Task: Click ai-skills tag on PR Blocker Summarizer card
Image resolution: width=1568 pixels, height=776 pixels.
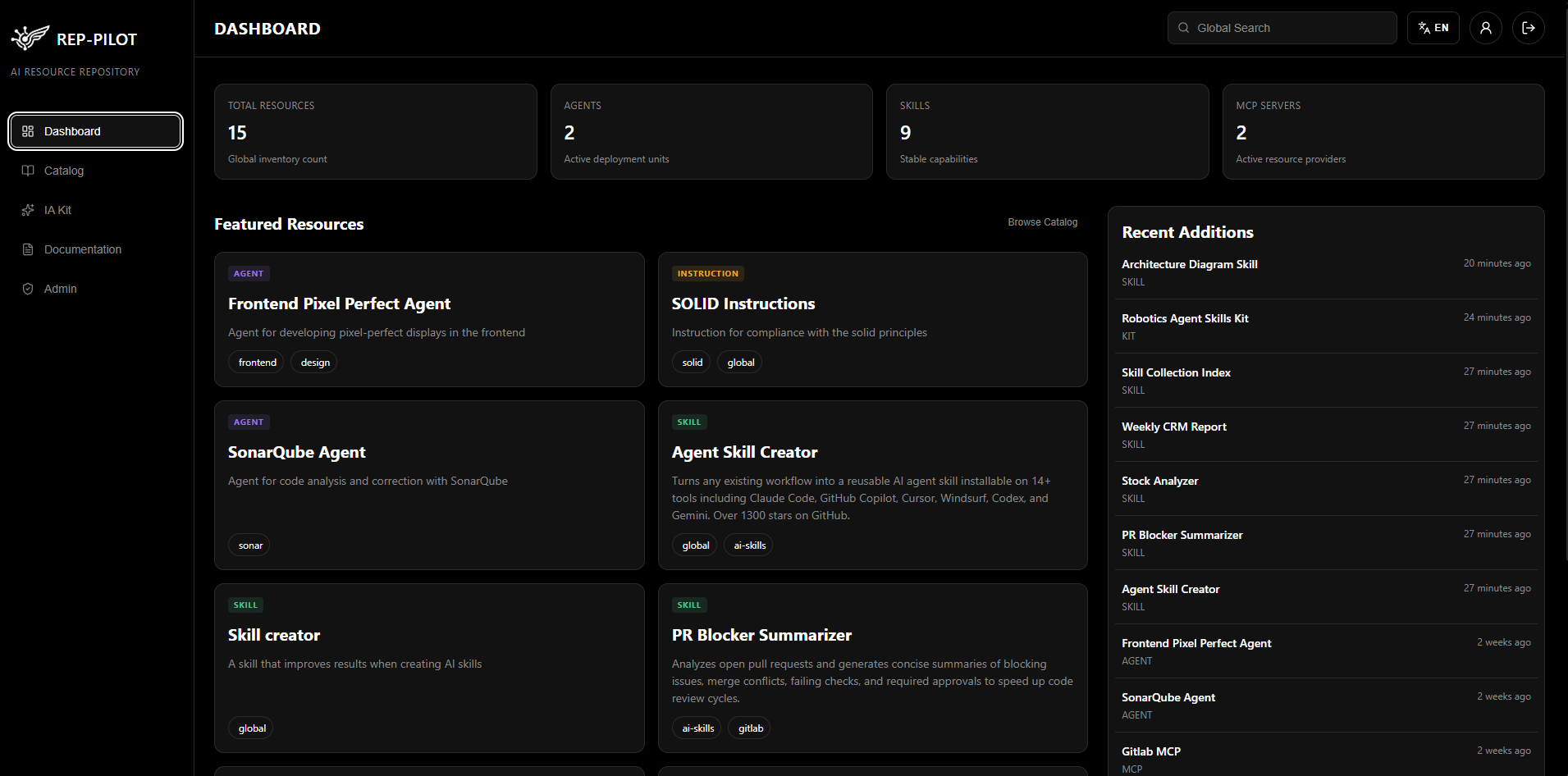Action: (697, 728)
